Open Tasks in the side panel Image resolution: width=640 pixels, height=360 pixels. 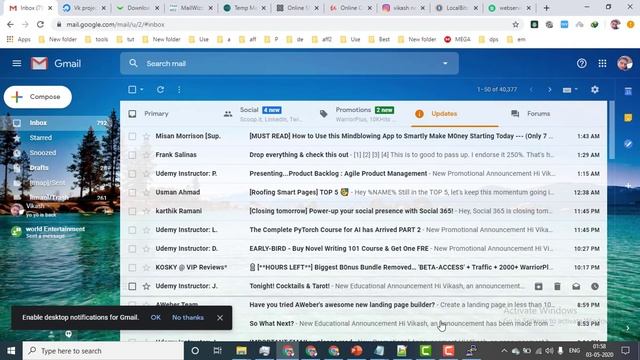628,144
